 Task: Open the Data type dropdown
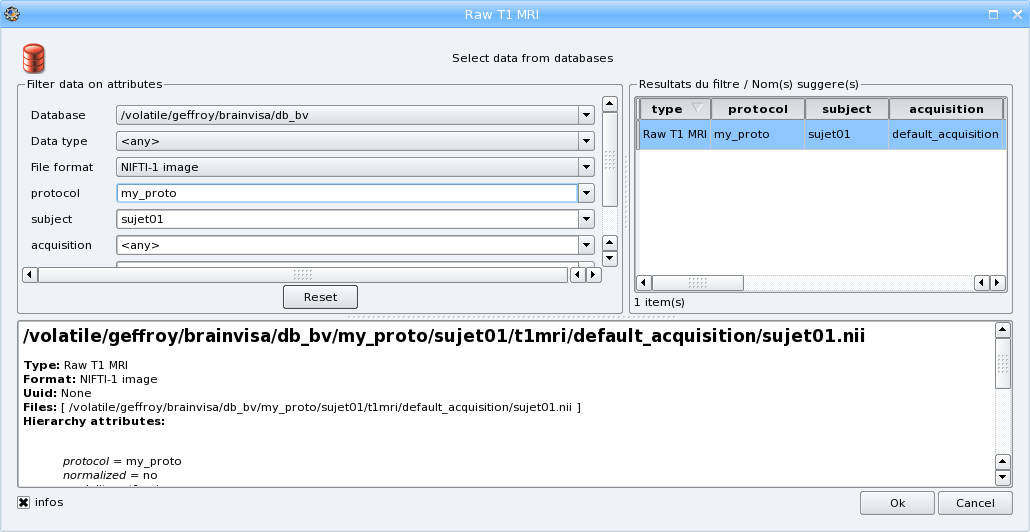tap(586, 141)
